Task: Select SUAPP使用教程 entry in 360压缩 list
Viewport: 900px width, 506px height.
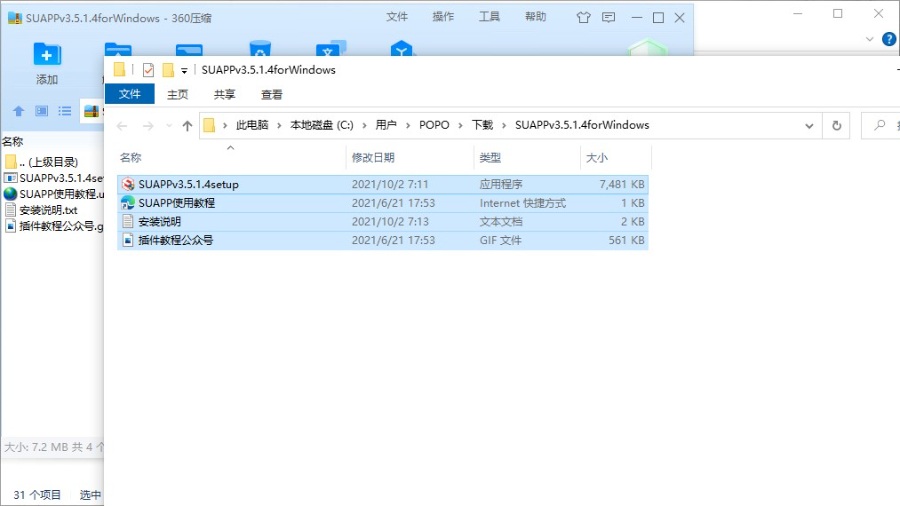Action: click(53, 194)
